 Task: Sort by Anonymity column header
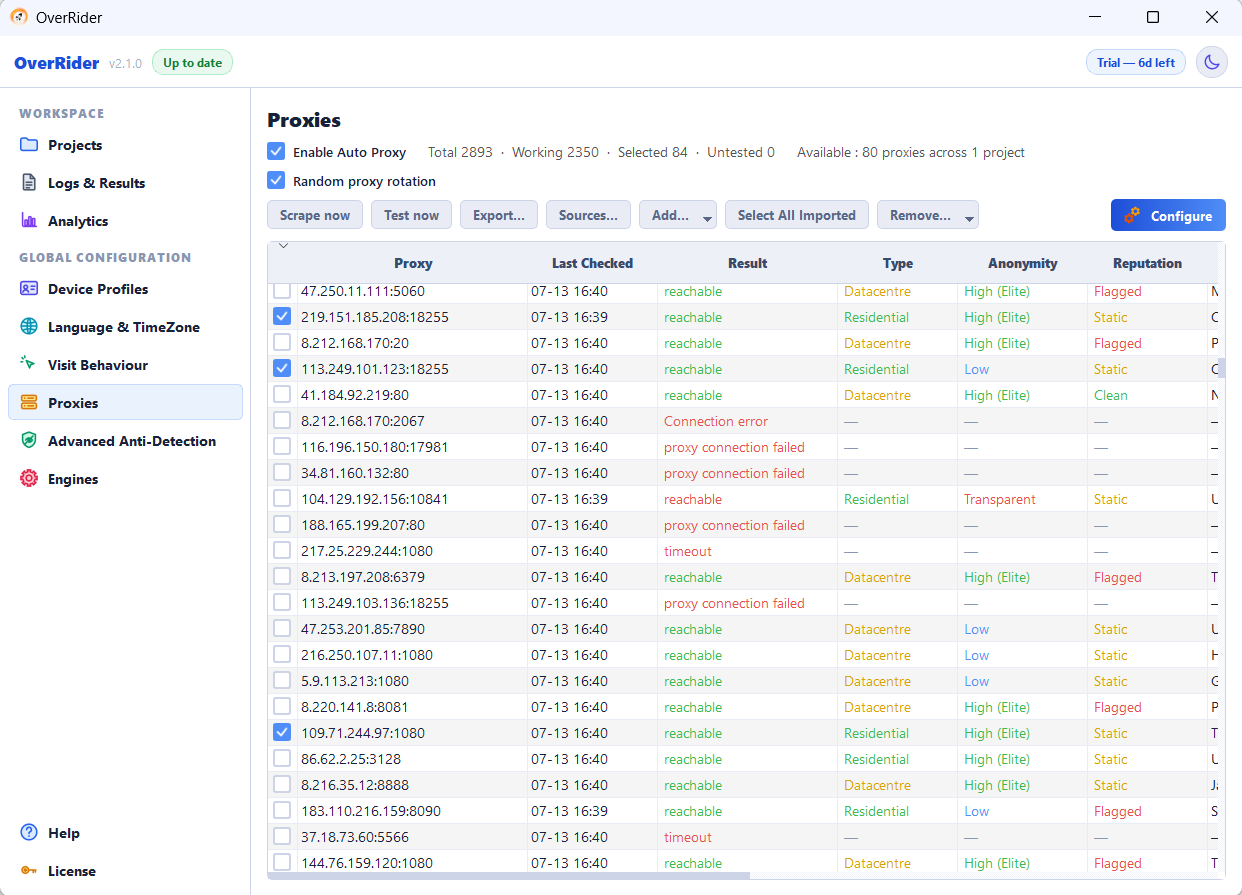tap(1023, 263)
